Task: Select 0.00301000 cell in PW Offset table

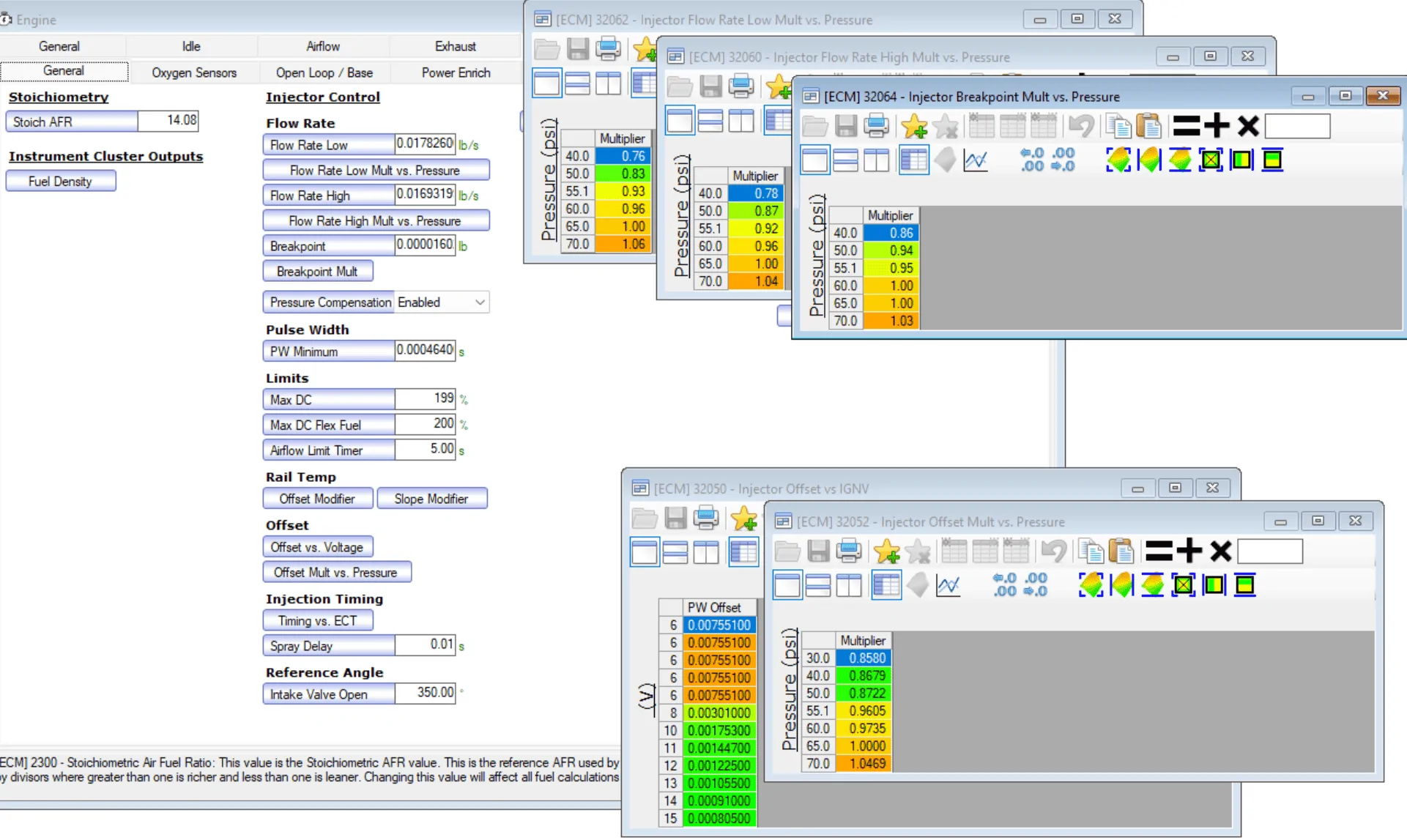Action: tap(719, 712)
